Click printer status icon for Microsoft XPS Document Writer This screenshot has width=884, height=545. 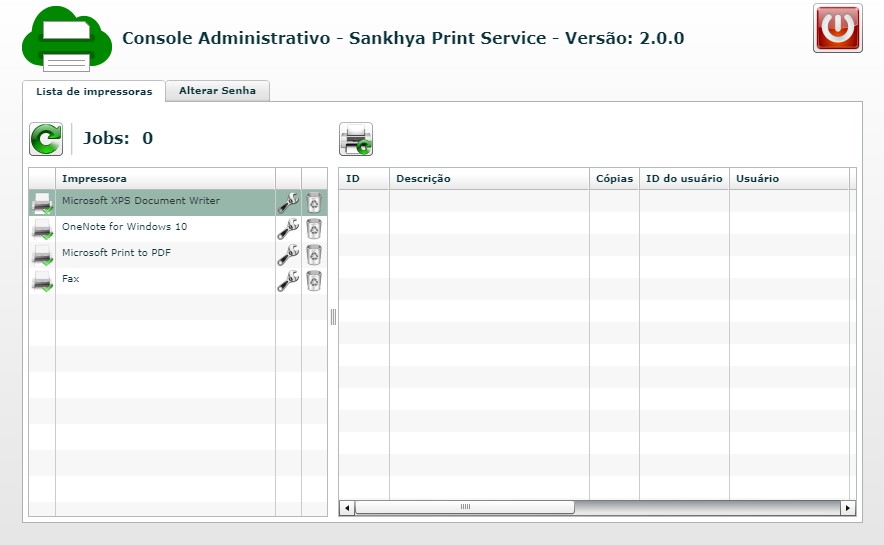(x=42, y=203)
